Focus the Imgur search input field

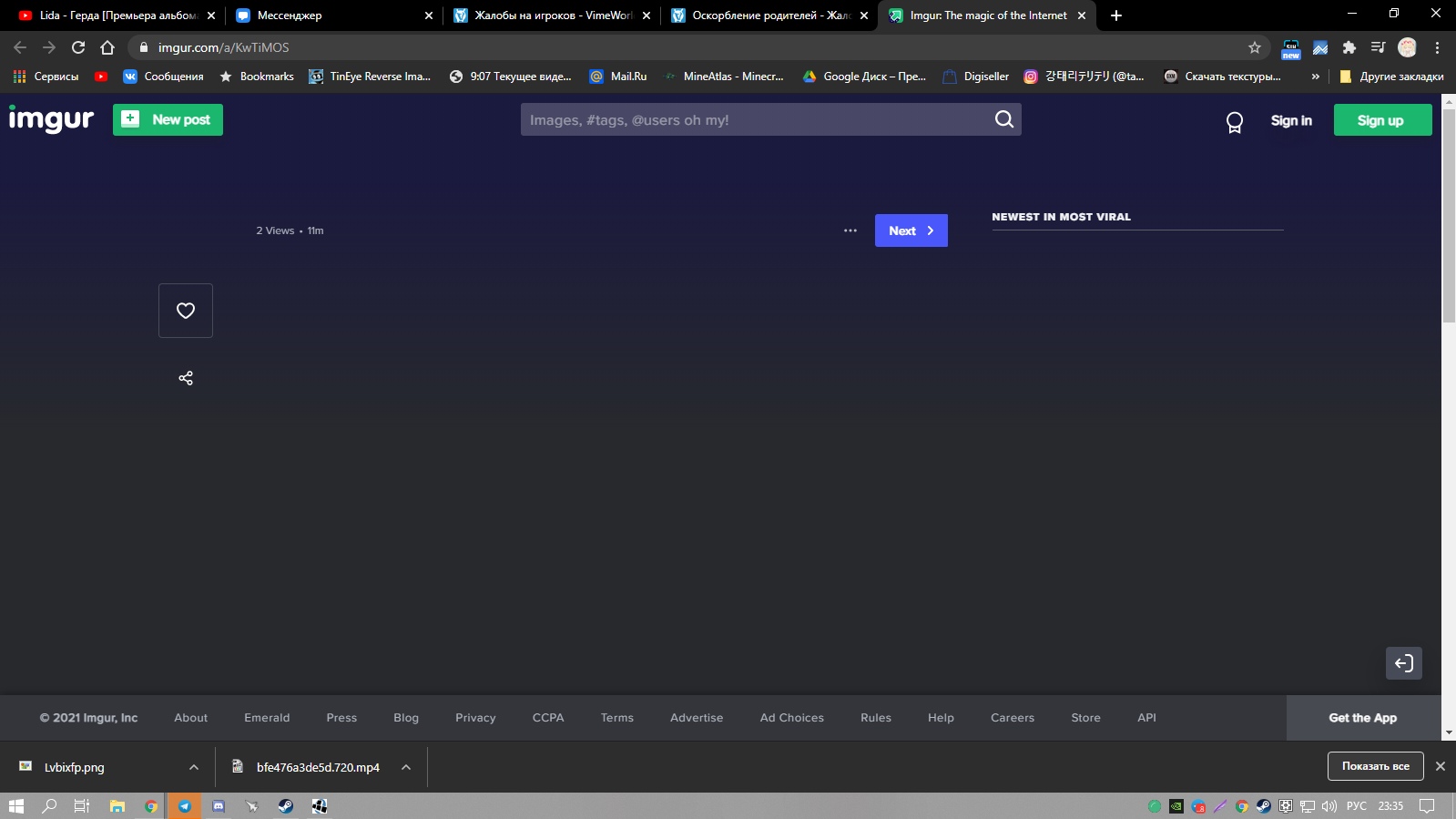(x=756, y=119)
